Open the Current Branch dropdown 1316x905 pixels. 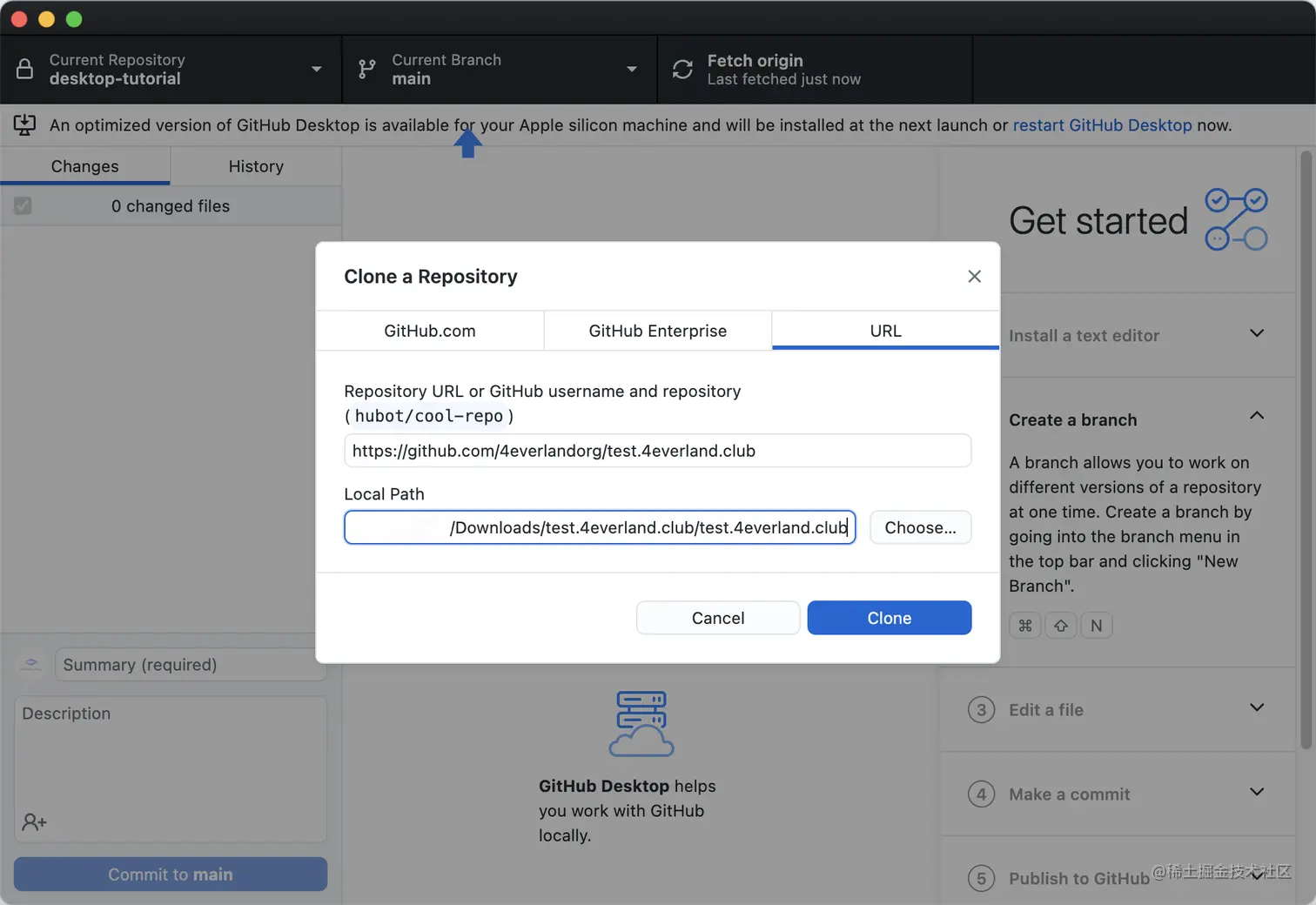click(x=500, y=70)
